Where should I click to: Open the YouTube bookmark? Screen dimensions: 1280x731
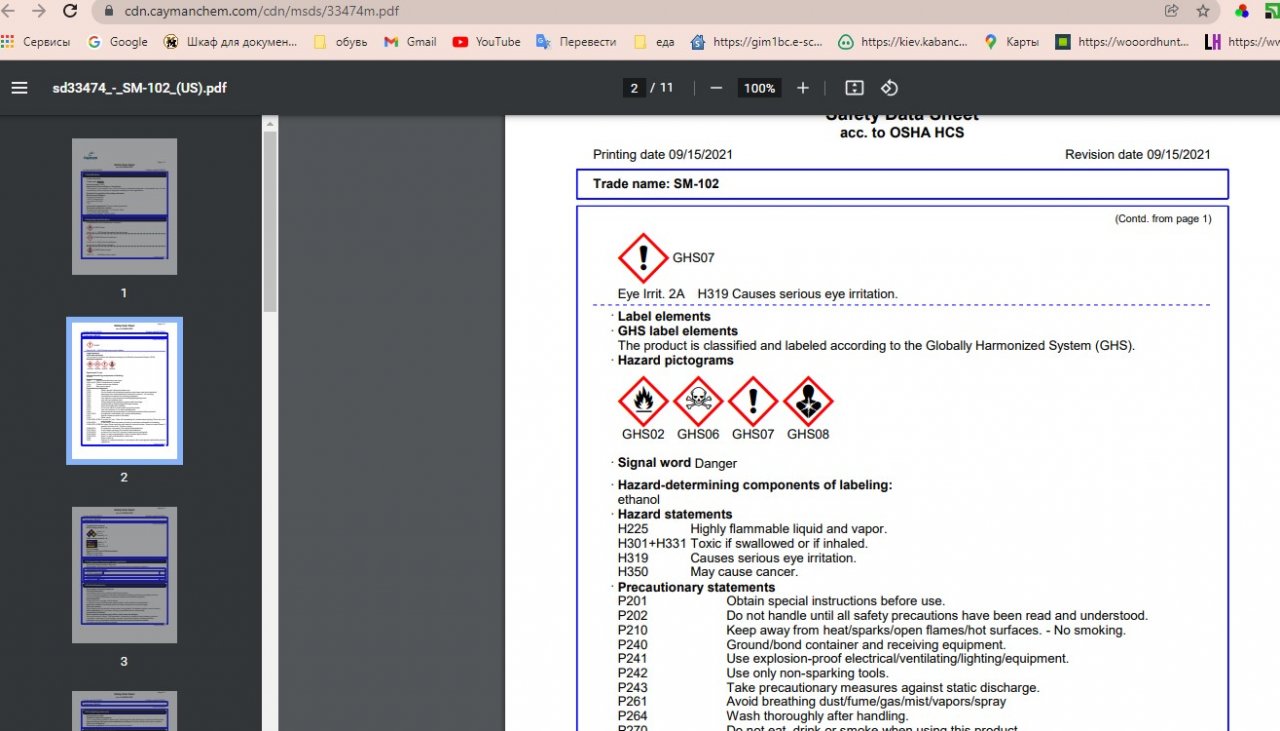tap(486, 42)
